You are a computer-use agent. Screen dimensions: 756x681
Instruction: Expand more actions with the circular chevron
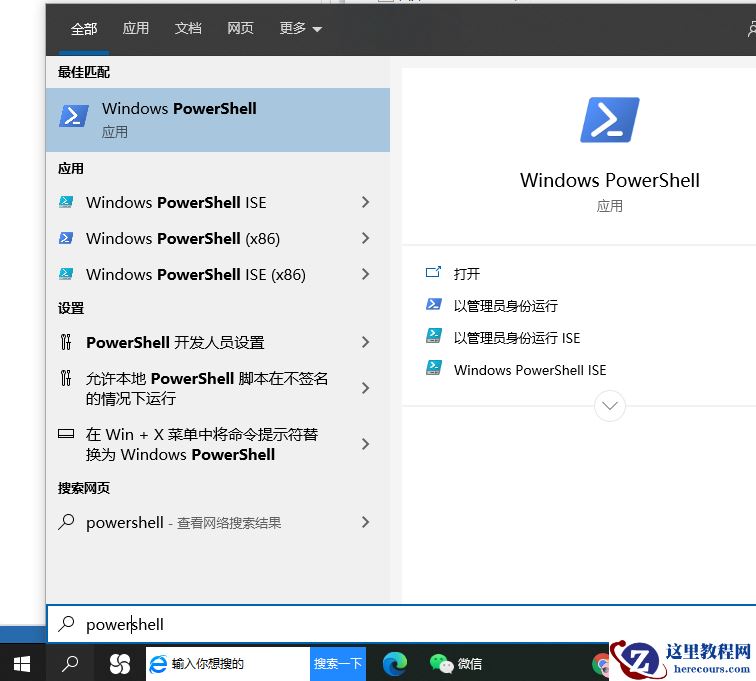(x=610, y=406)
